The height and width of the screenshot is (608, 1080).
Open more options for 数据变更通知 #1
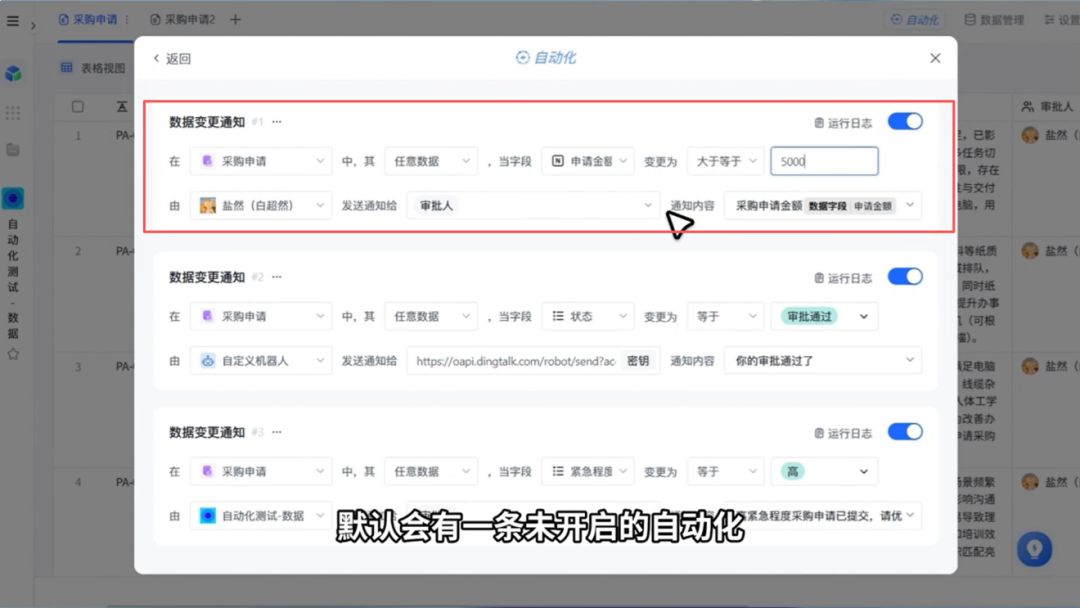click(x=277, y=122)
